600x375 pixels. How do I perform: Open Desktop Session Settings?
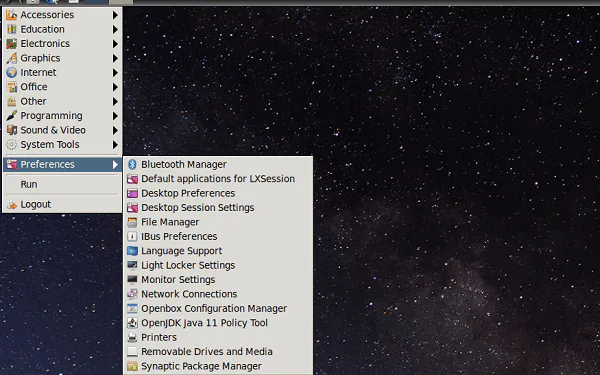point(218,208)
